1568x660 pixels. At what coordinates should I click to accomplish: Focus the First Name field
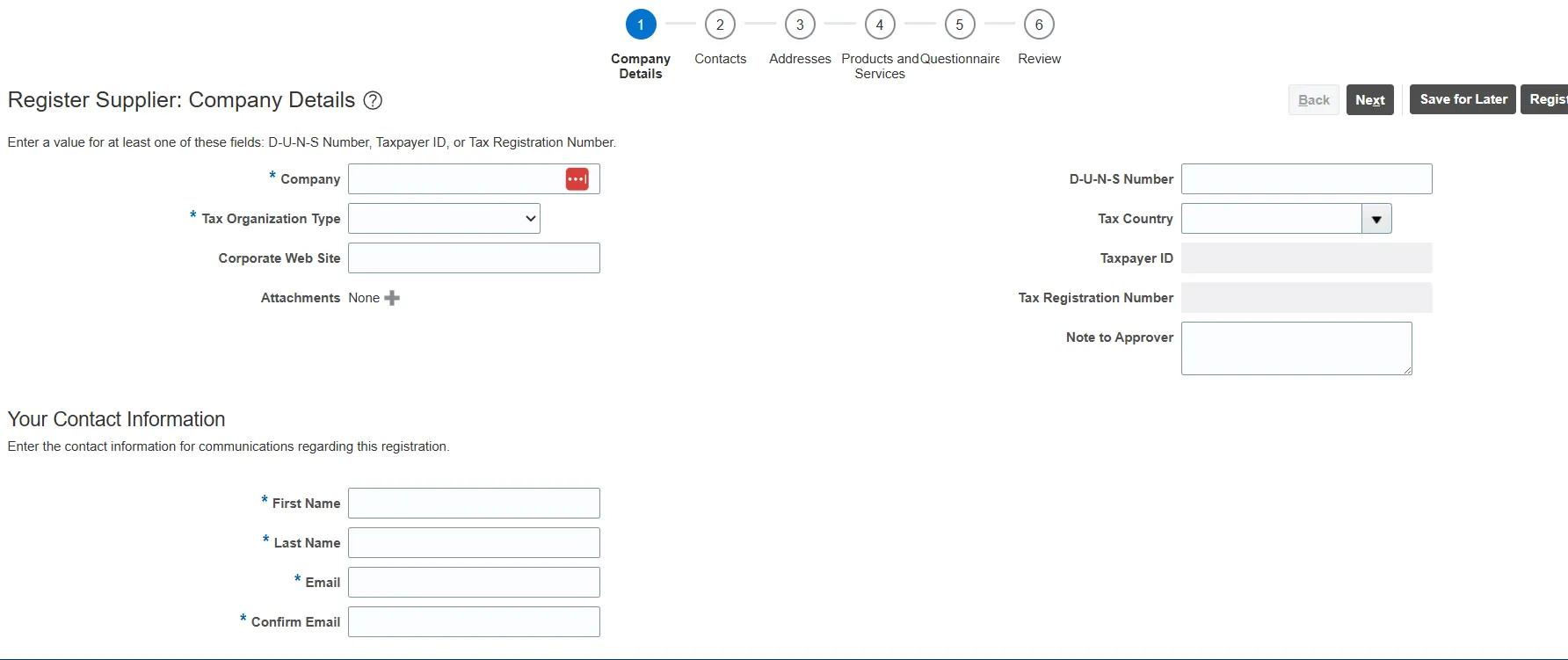[x=474, y=504]
